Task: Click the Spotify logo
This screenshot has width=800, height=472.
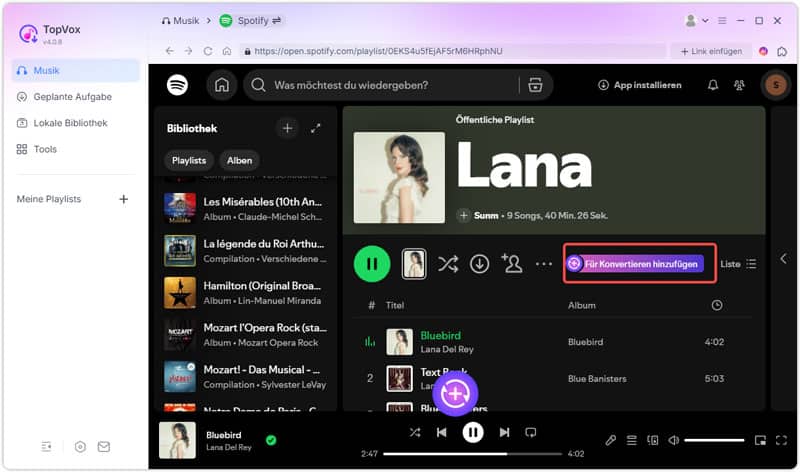Action: [x=177, y=85]
